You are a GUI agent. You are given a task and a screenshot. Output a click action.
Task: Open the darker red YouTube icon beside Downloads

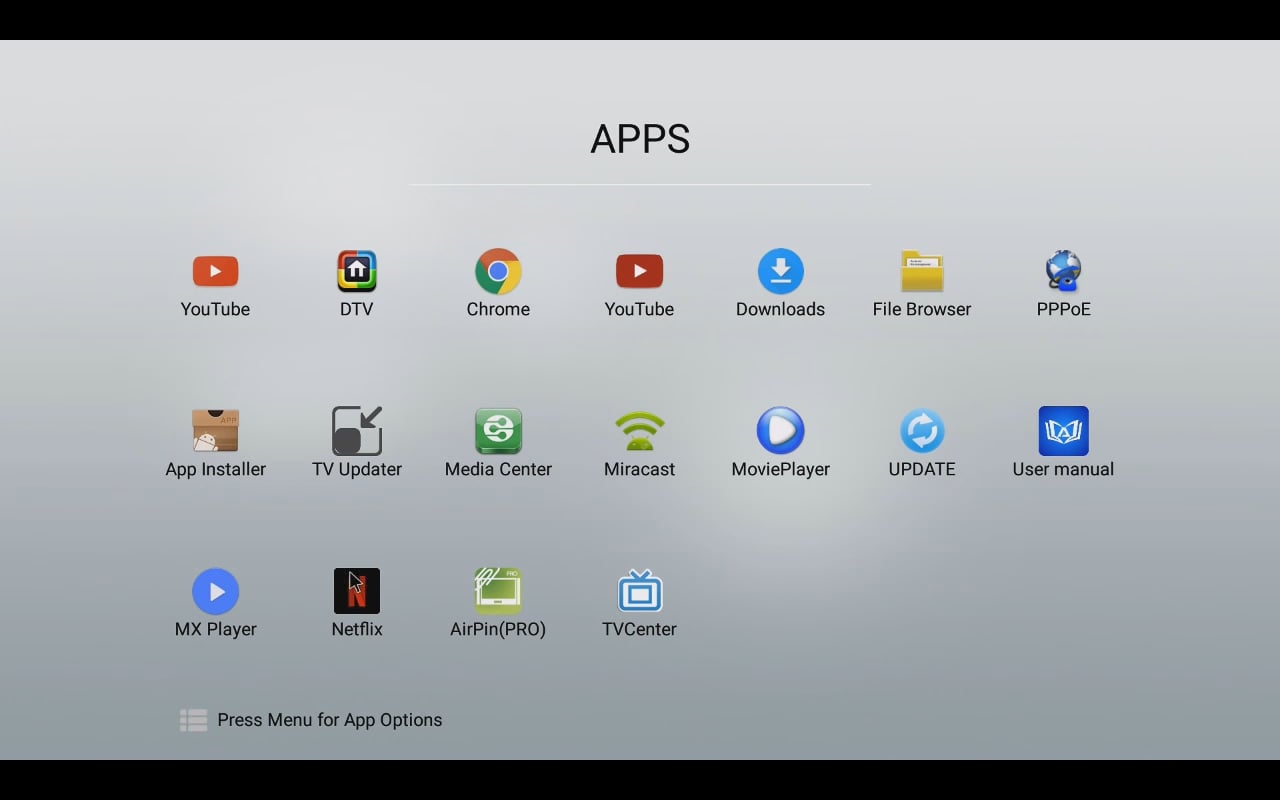pyautogui.click(x=639, y=271)
